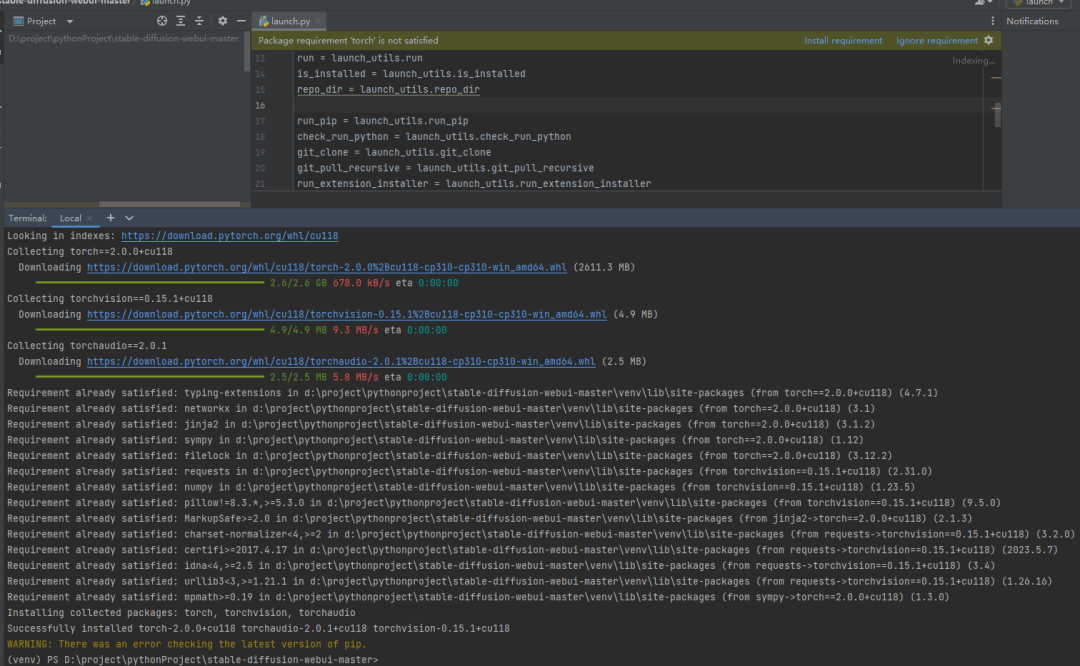Click the locate file (crosshair) icon in Project panel
Screen dimensions: 1080x666
[x=162, y=21]
